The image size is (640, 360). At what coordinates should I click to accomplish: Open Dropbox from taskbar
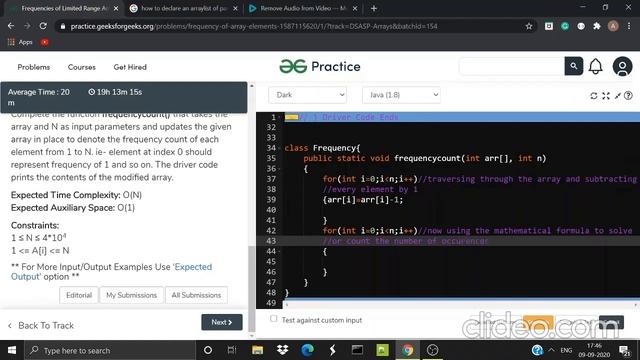click(282, 350)
